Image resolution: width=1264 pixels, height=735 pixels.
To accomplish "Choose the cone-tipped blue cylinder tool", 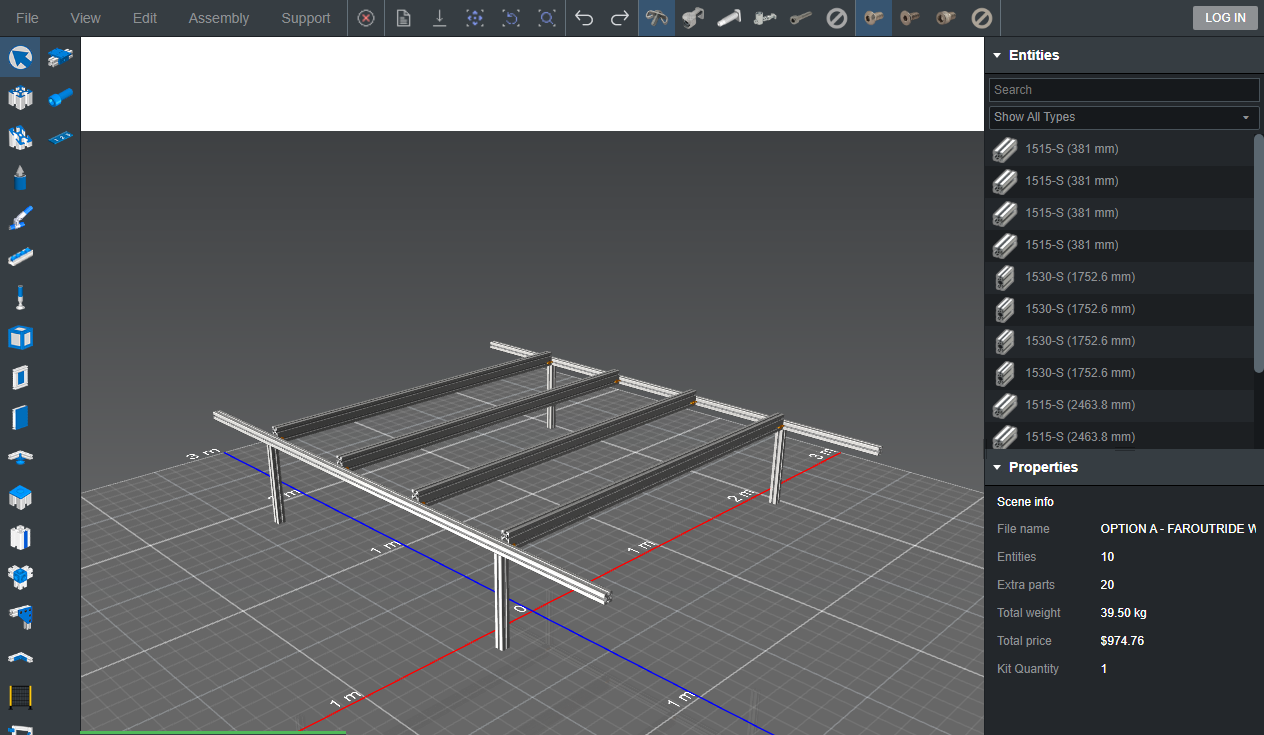I will (20, 178).
